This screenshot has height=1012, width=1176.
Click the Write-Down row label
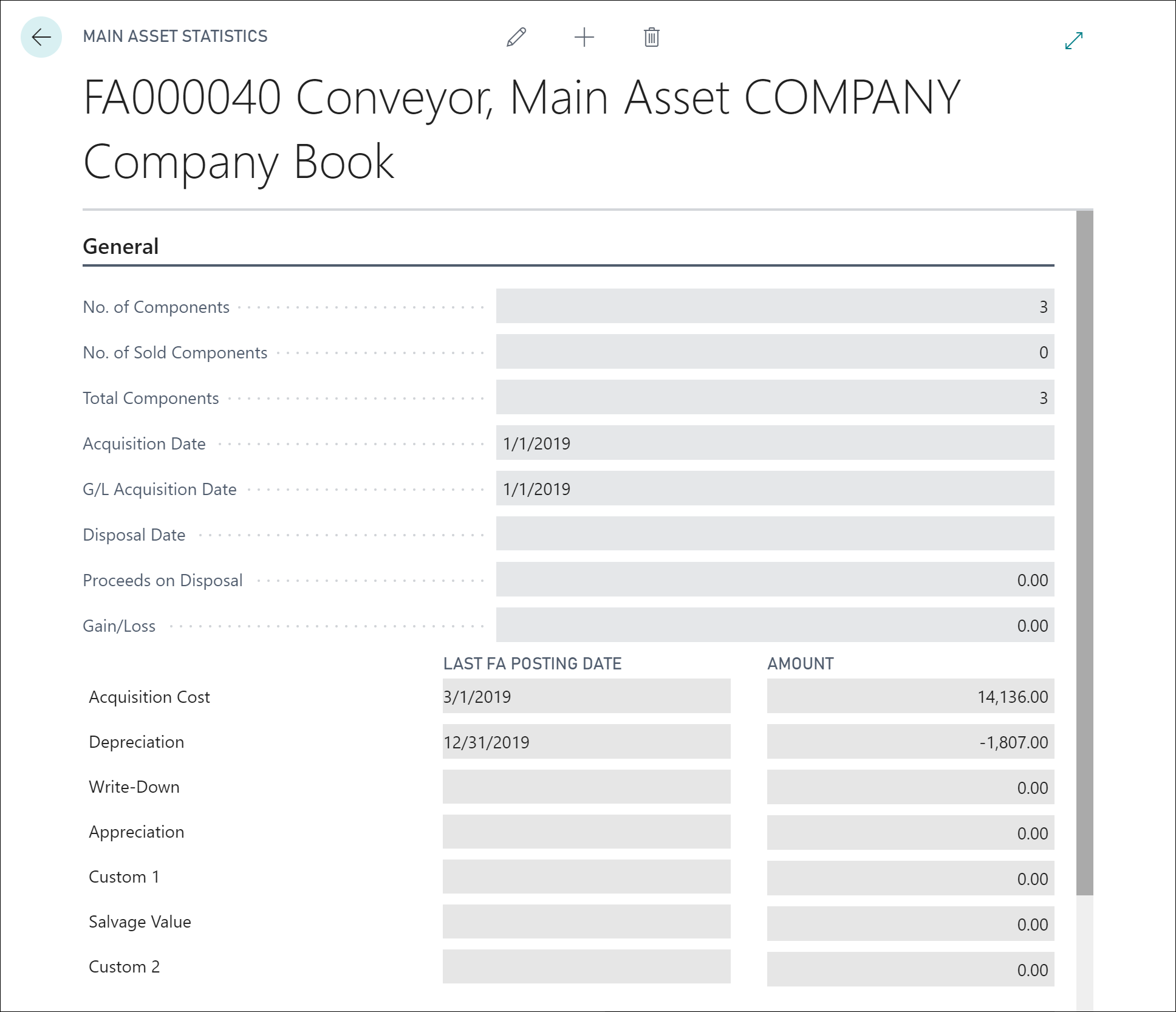tap(134, 787)
